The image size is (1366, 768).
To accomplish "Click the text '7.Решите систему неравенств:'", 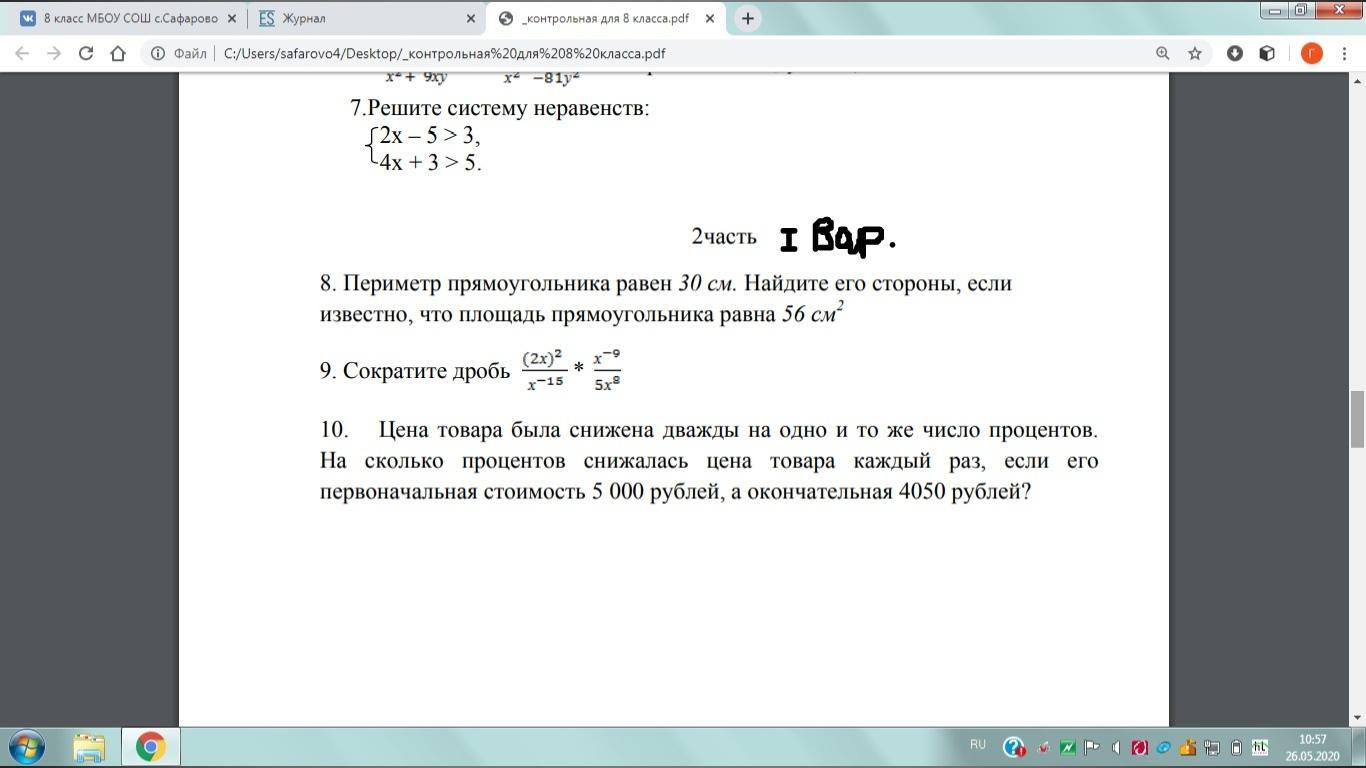I will click(500, 108).
